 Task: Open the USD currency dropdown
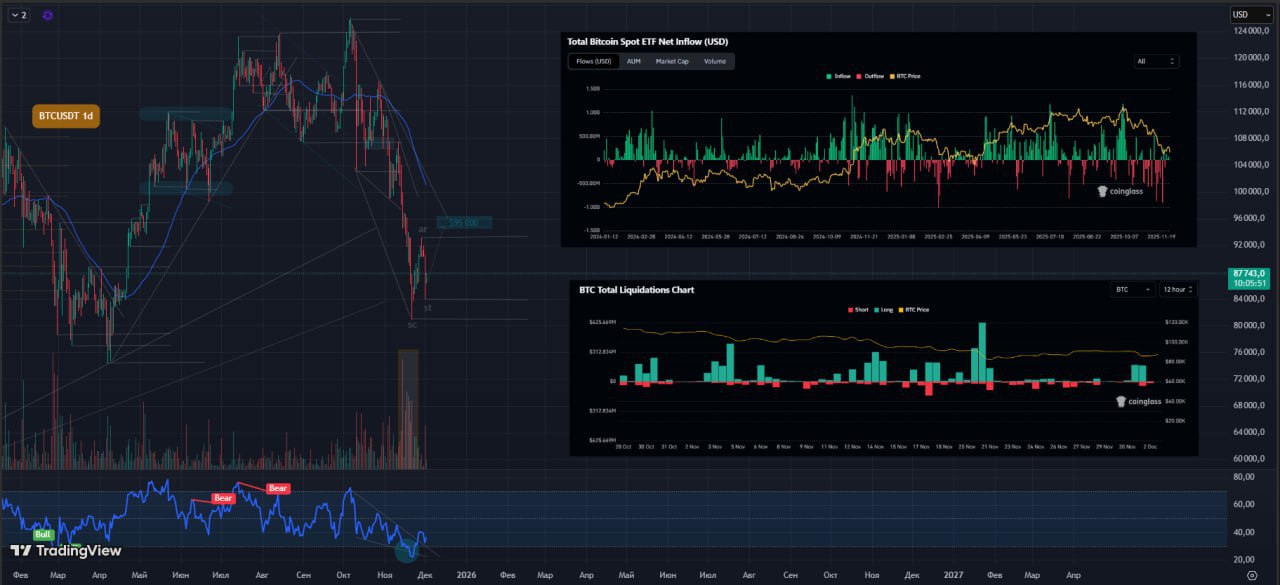coord(1251,15)
